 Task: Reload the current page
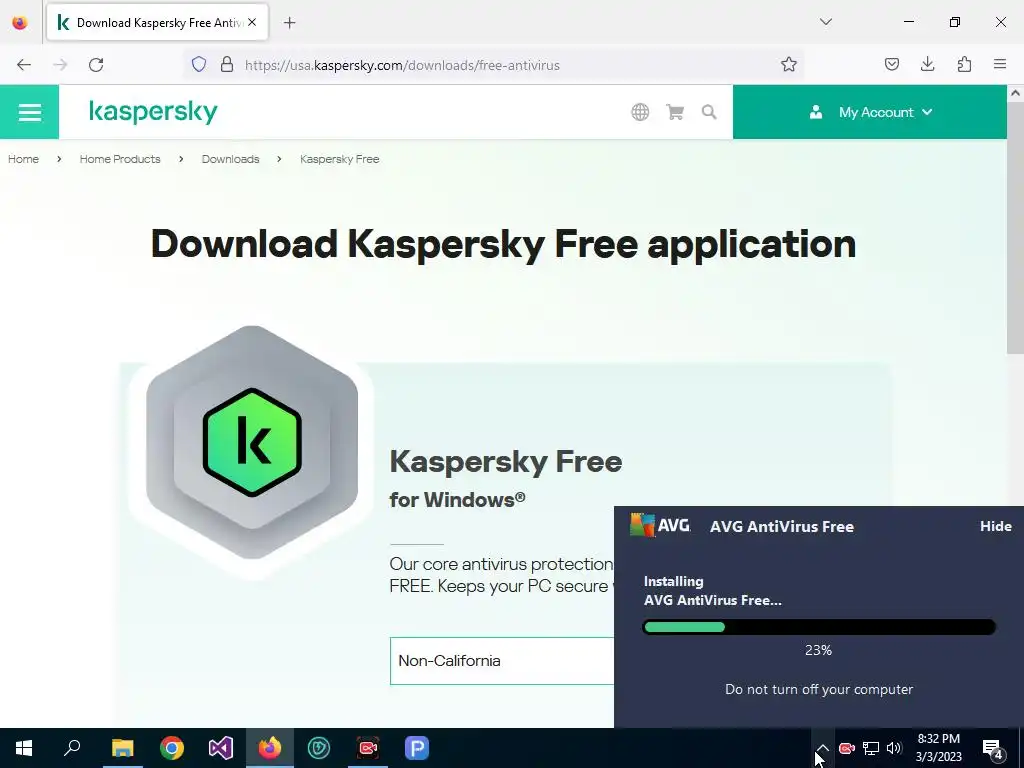coord(96,65)
